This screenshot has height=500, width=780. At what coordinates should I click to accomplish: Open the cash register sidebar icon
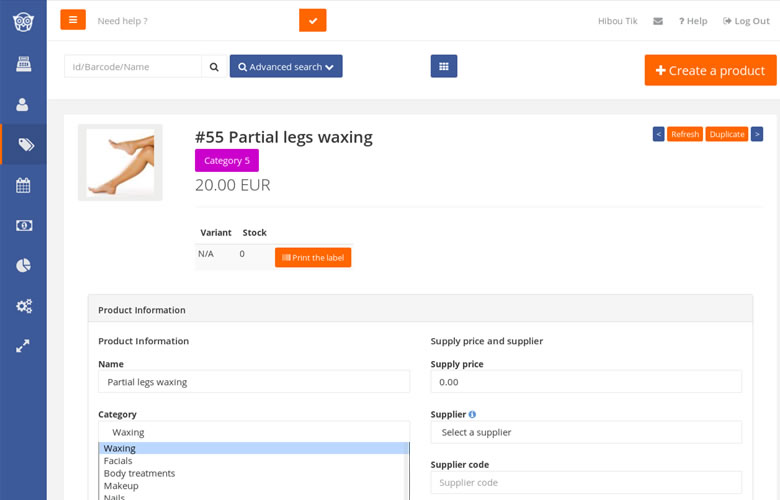pos(23,64)
